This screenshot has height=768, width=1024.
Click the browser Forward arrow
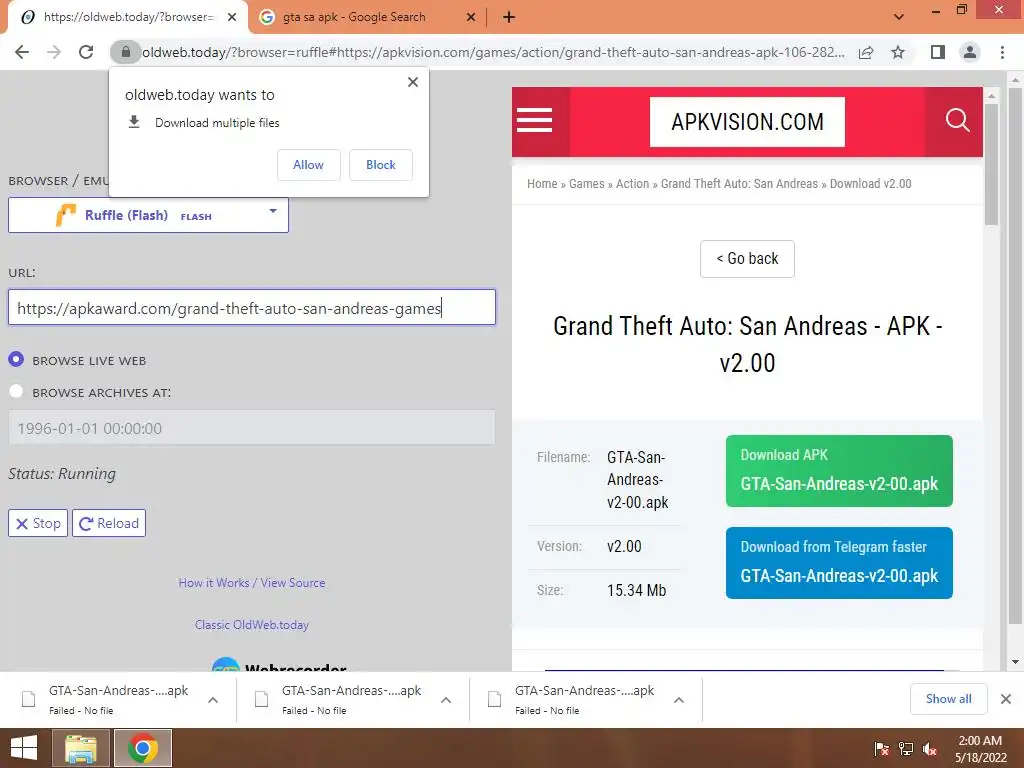(x=54, y=52)
